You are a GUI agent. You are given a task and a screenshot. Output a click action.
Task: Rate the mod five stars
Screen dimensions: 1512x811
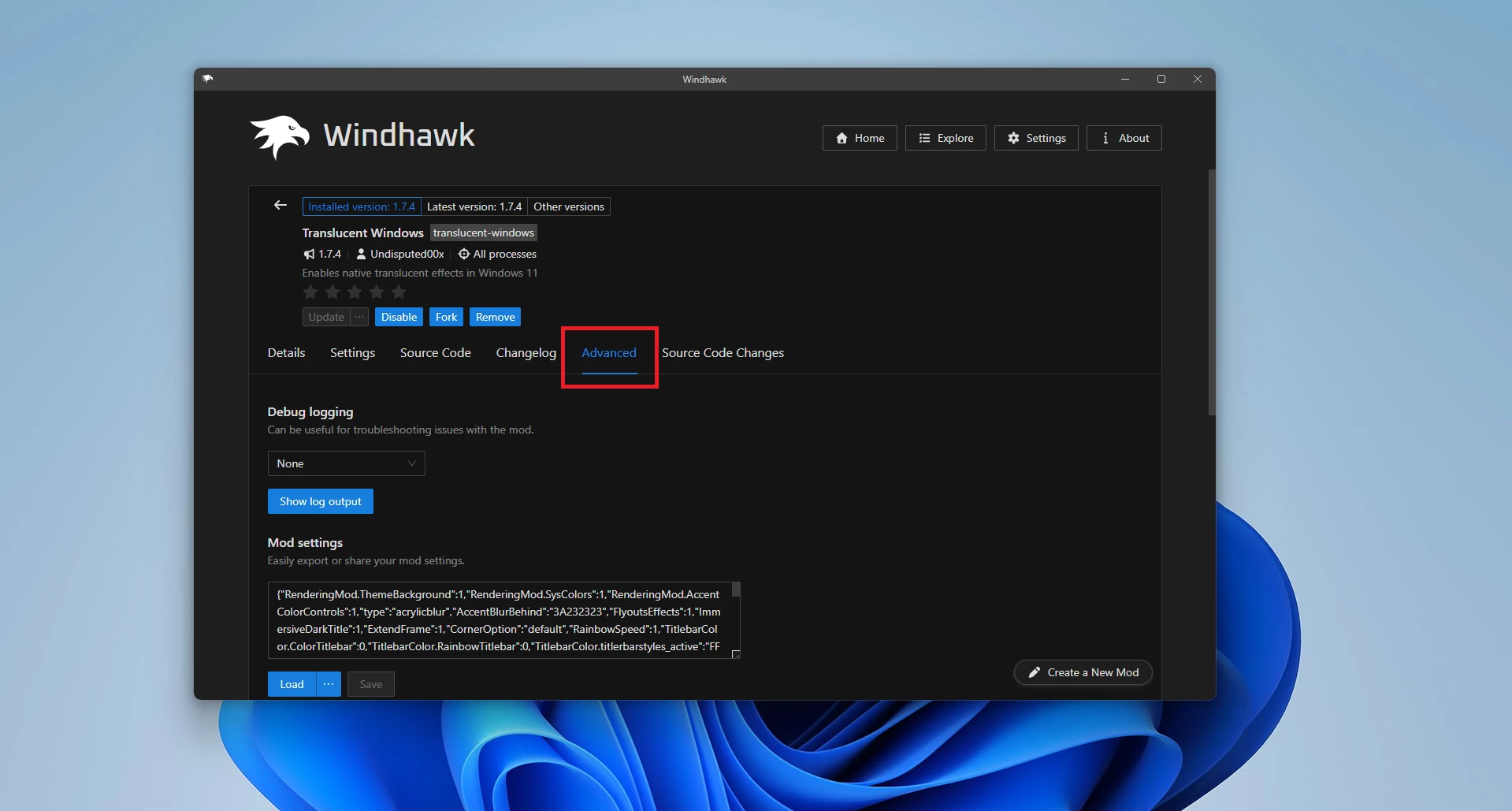pos(399,292)
